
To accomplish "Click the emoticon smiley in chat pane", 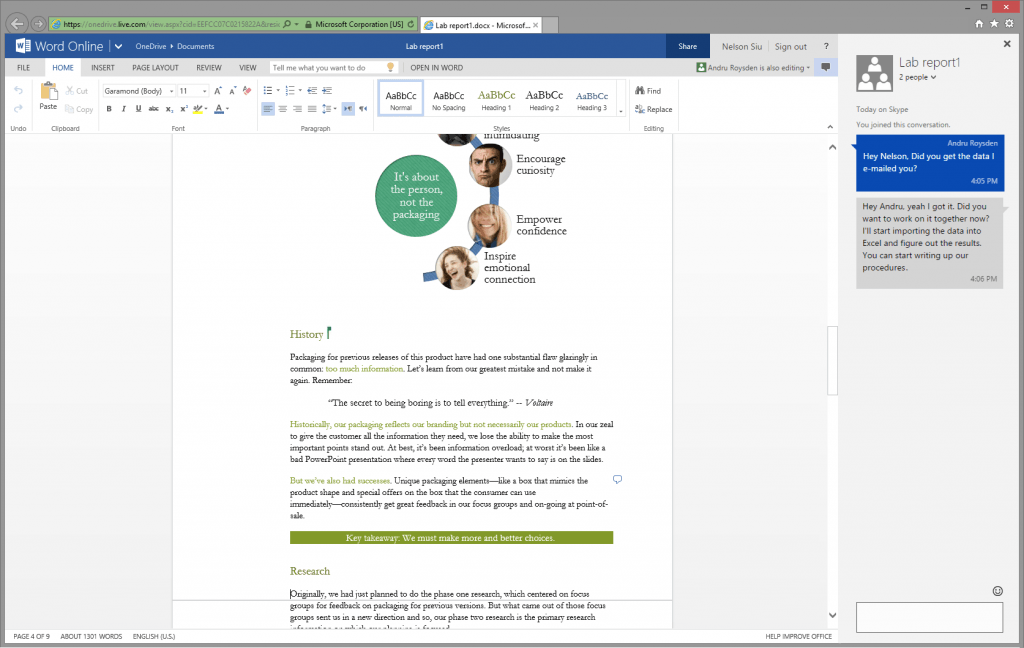I will (997, 591).
